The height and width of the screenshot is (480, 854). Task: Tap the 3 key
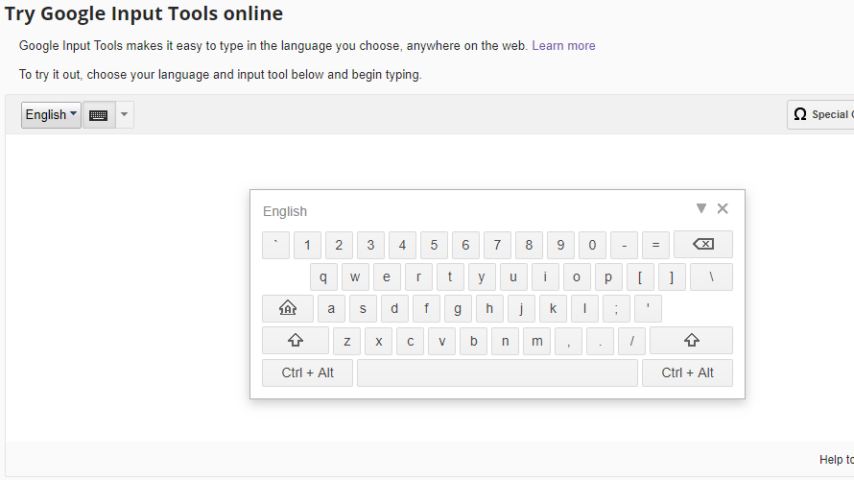[x=370, y=245]
